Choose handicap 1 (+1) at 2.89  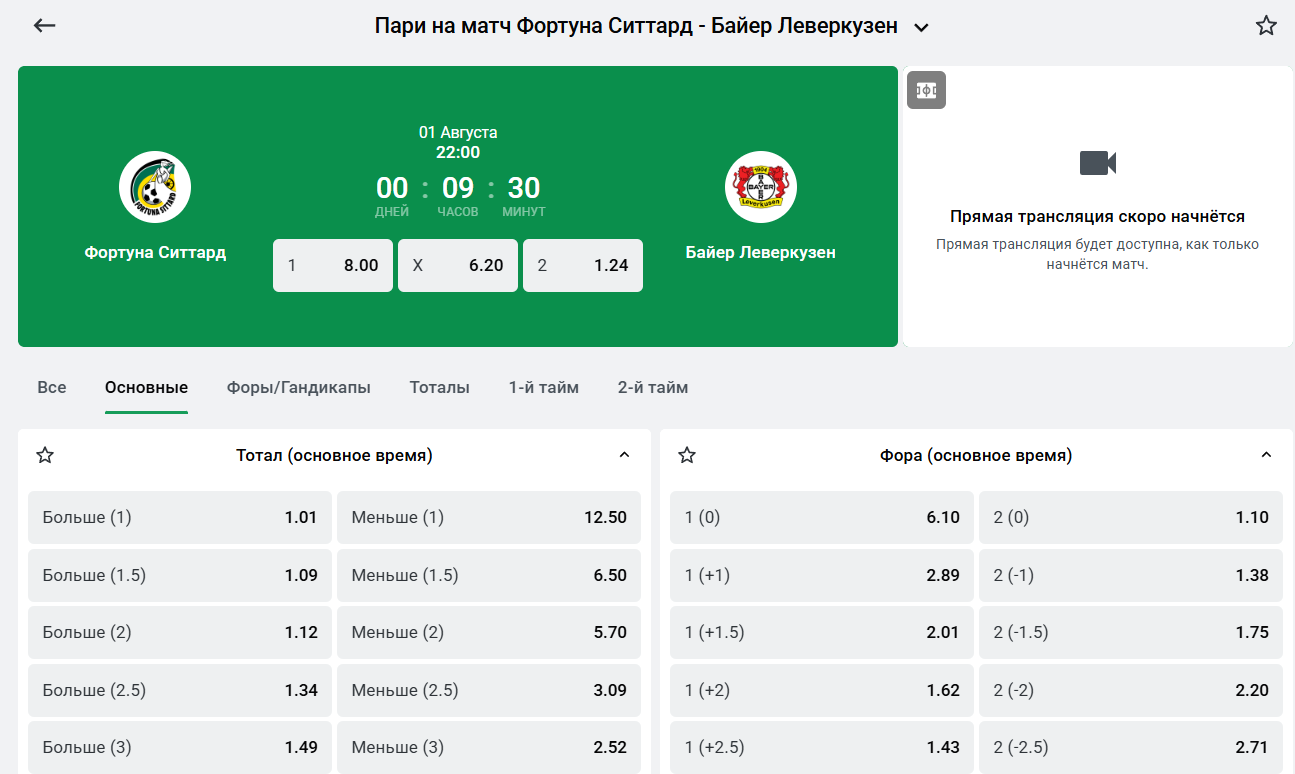[x=822, y=575]
